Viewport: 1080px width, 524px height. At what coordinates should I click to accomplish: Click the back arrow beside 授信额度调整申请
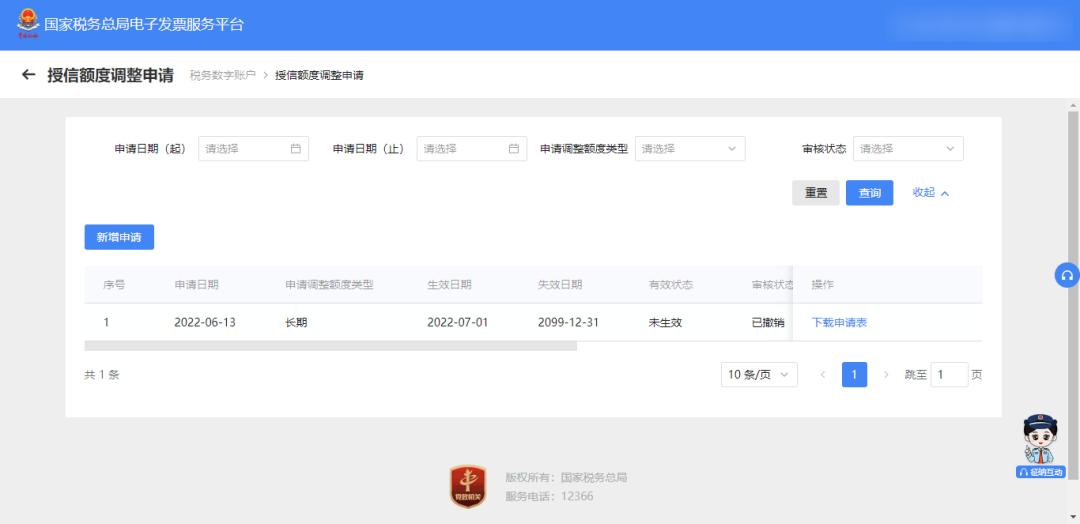click(x=28, y=75)
